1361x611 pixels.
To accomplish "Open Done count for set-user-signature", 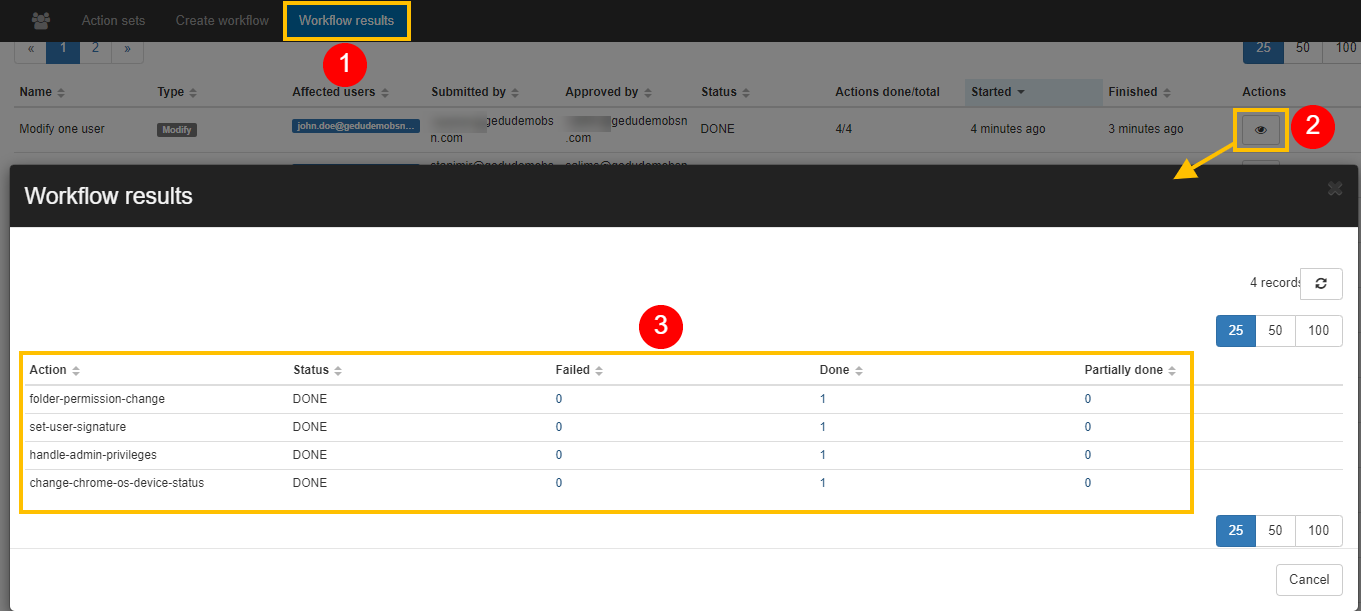I will point(823,427).
